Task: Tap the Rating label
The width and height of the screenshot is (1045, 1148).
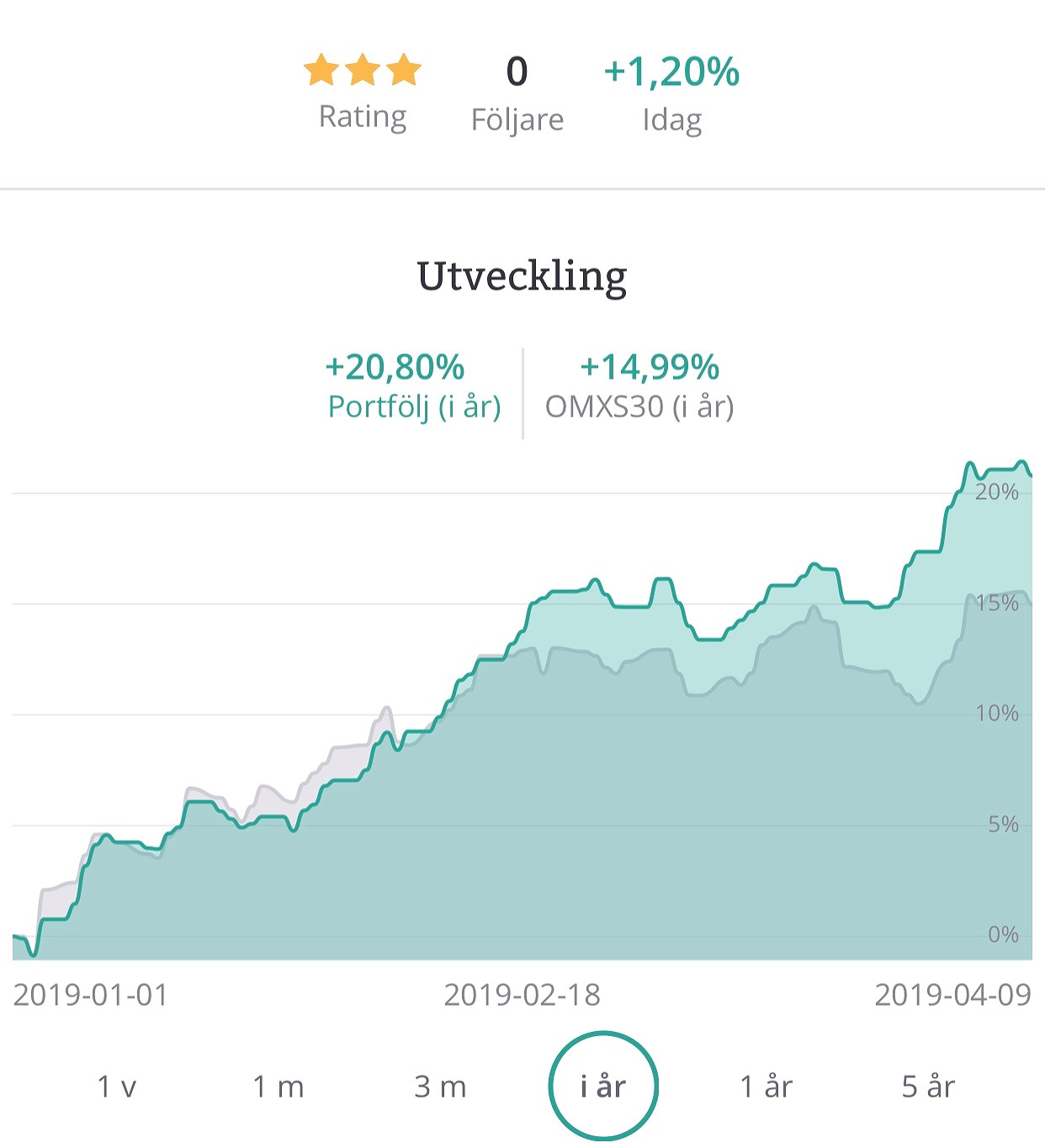Action: click(x=363, y=117)
